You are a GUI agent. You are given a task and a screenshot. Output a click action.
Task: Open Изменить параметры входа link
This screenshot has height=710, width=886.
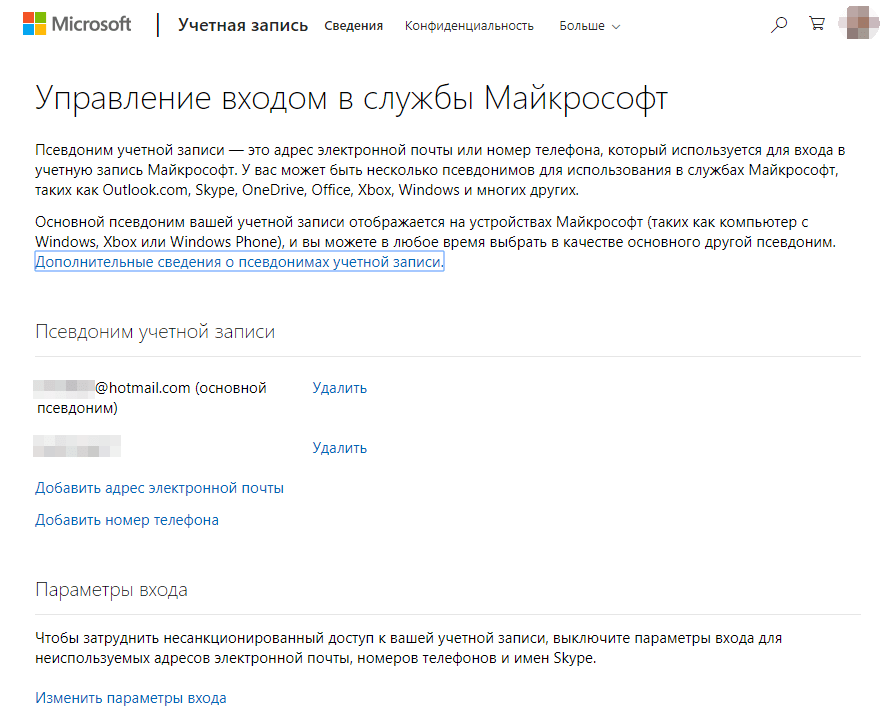[131, 698]
